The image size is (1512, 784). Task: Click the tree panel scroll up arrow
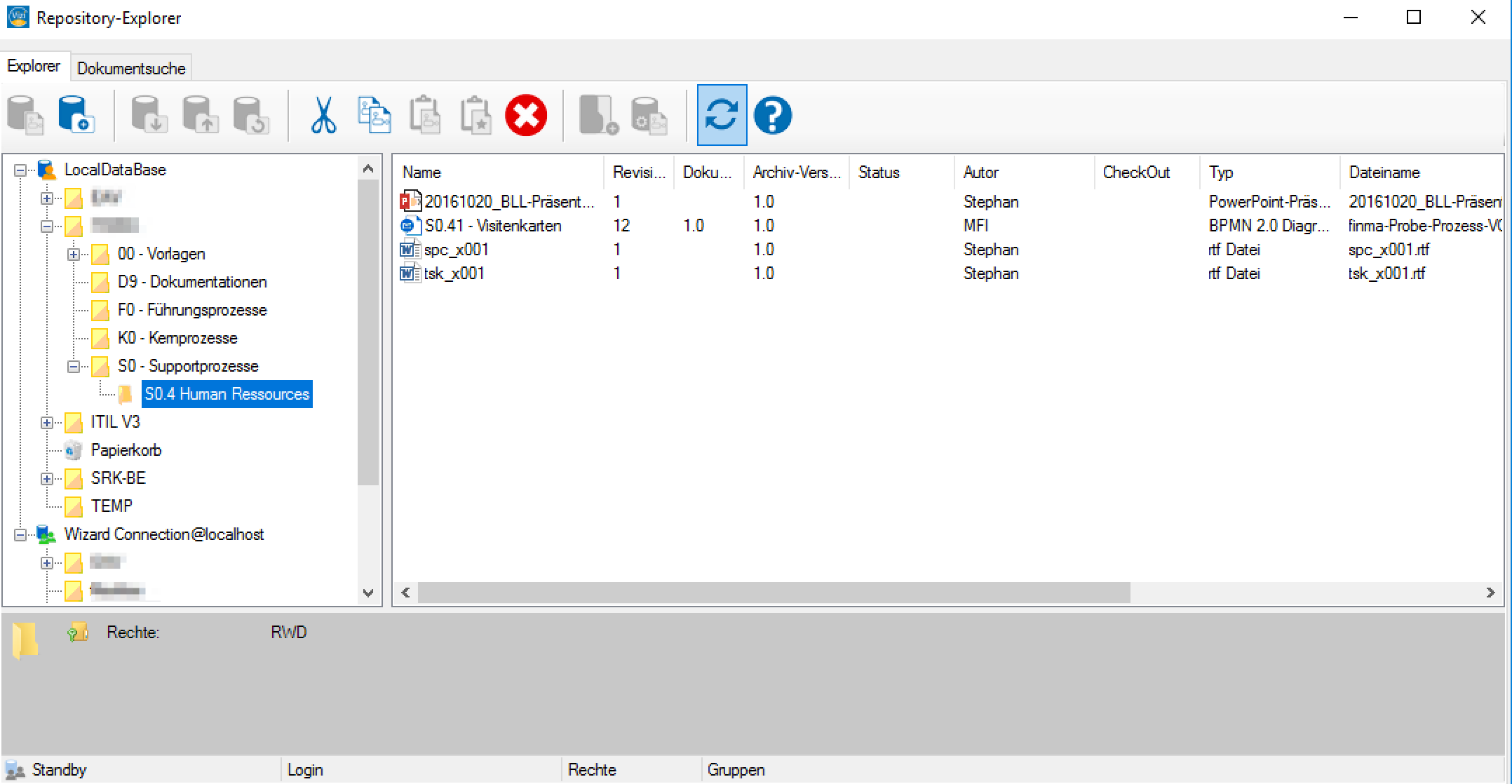(368, 168)
